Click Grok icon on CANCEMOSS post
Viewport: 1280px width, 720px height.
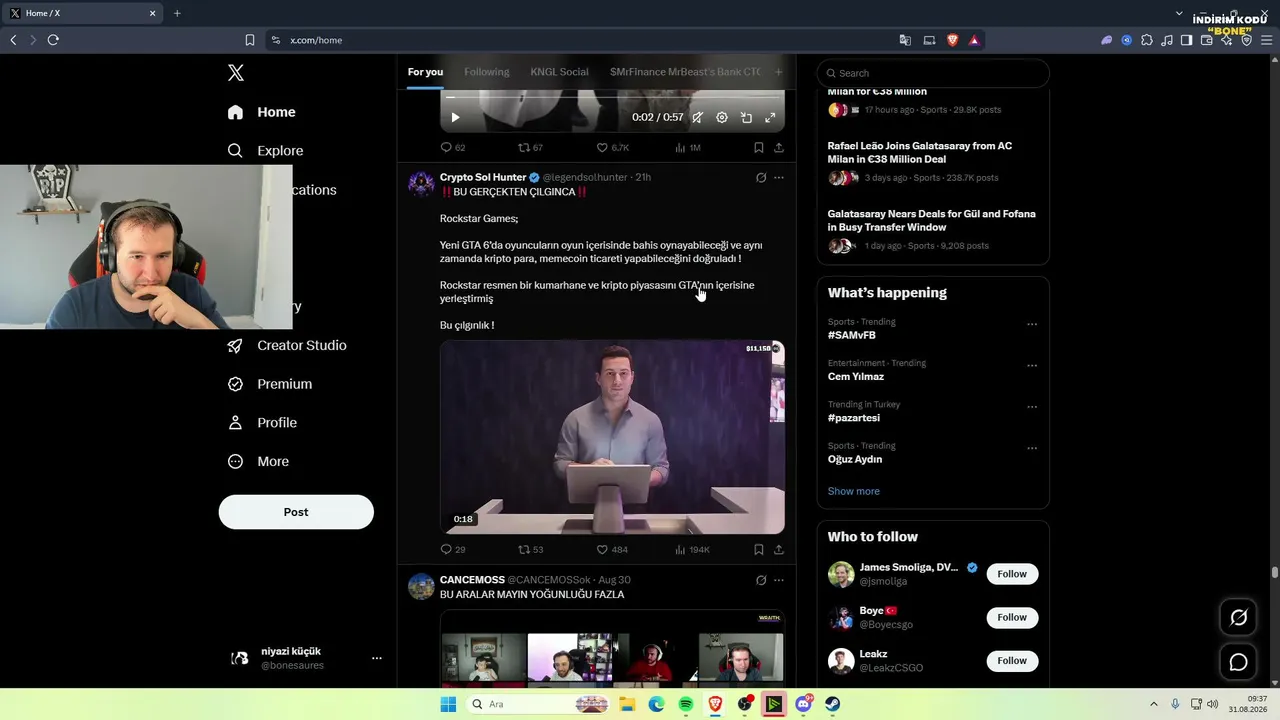point(761,580)
